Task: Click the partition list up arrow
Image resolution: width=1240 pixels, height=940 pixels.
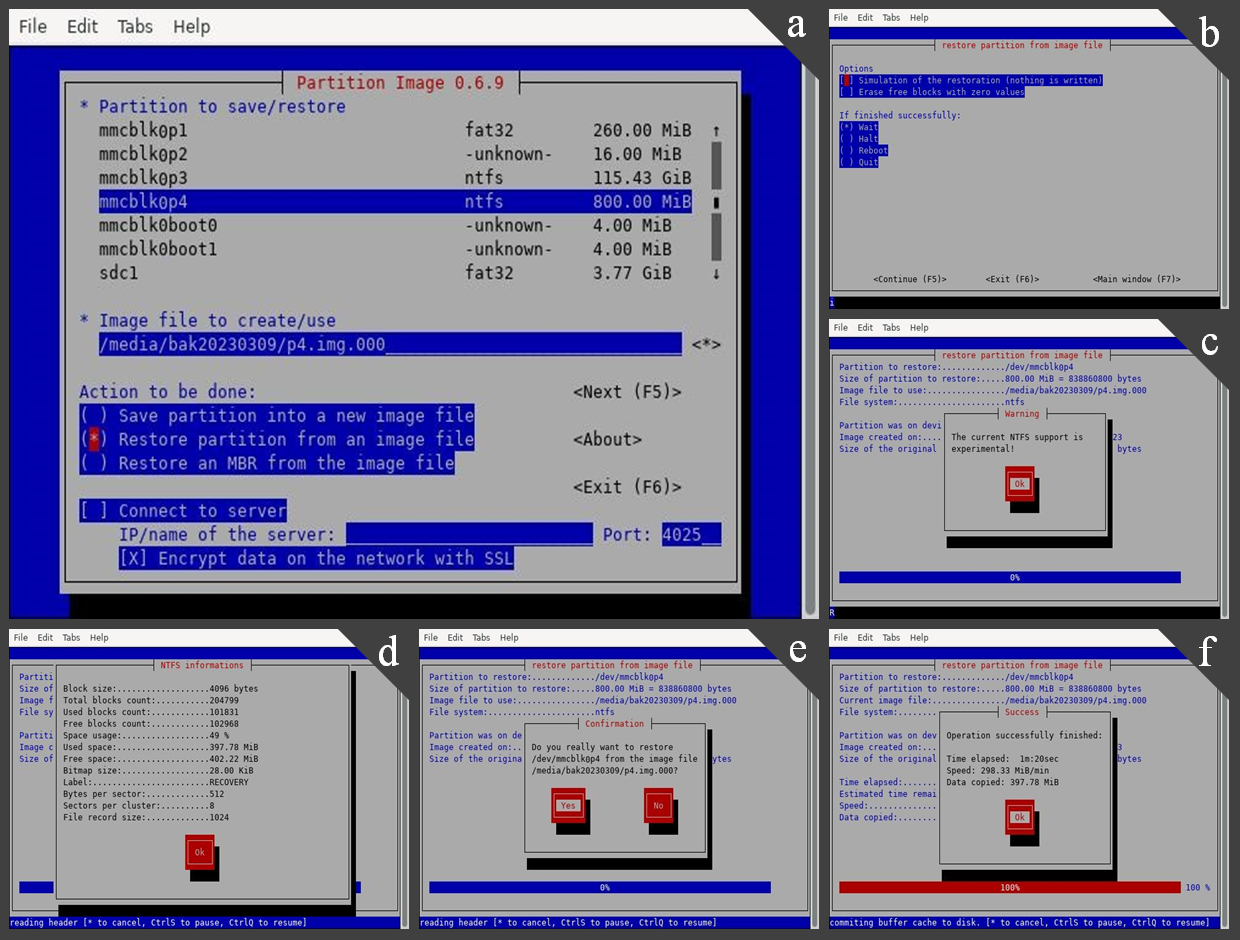Action: pyautogui.click(x=715, y=131)
